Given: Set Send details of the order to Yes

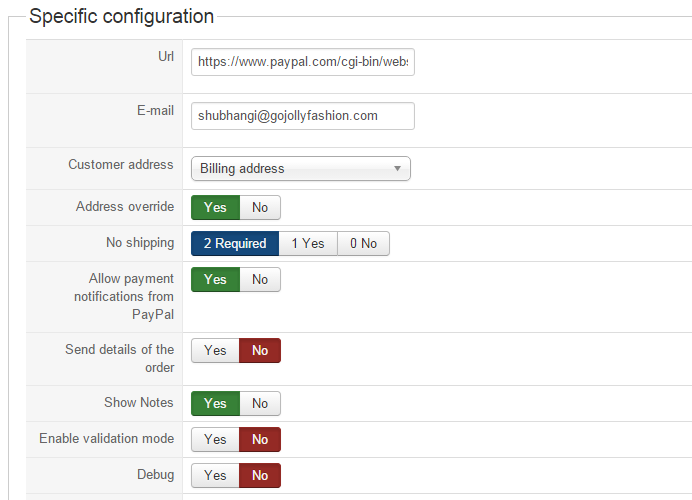Looking at the screenshot, I should [215, 351].
